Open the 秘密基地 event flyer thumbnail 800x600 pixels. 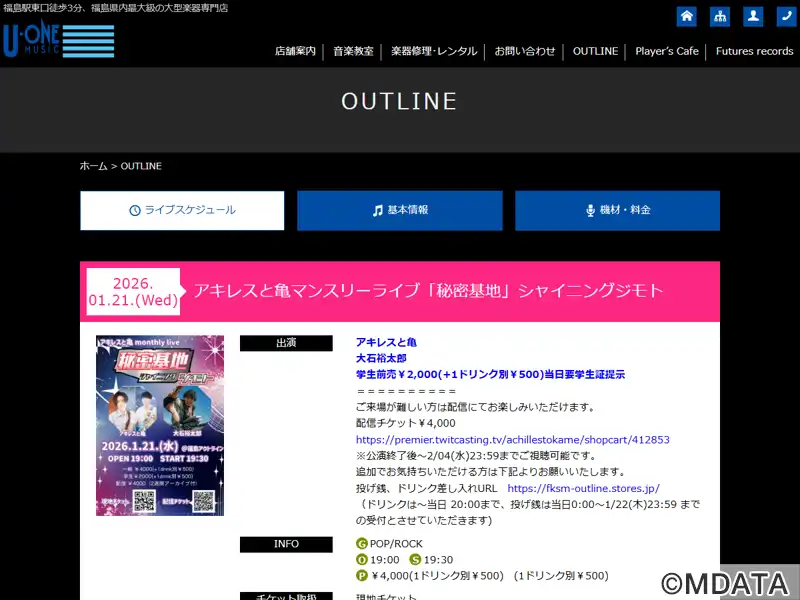pos(160,426)
